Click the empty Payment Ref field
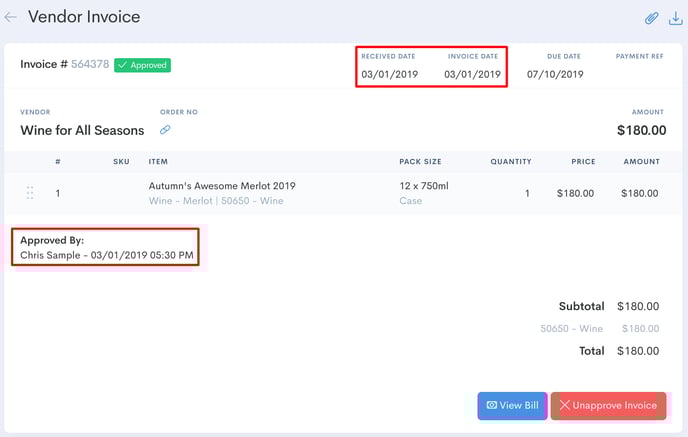688x437 pixels. [639, 74]
